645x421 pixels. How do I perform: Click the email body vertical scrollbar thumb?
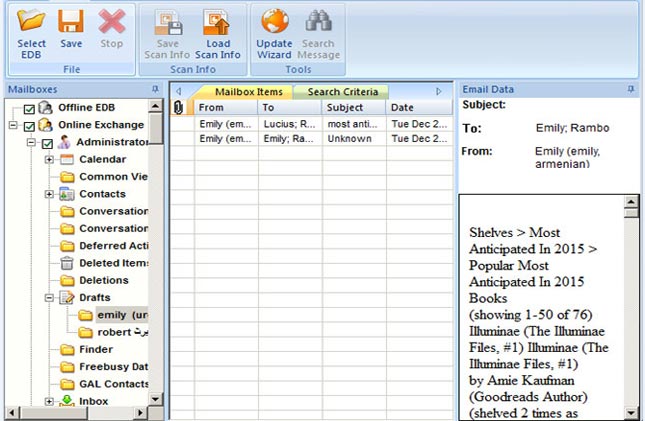[x=631, y=213]
